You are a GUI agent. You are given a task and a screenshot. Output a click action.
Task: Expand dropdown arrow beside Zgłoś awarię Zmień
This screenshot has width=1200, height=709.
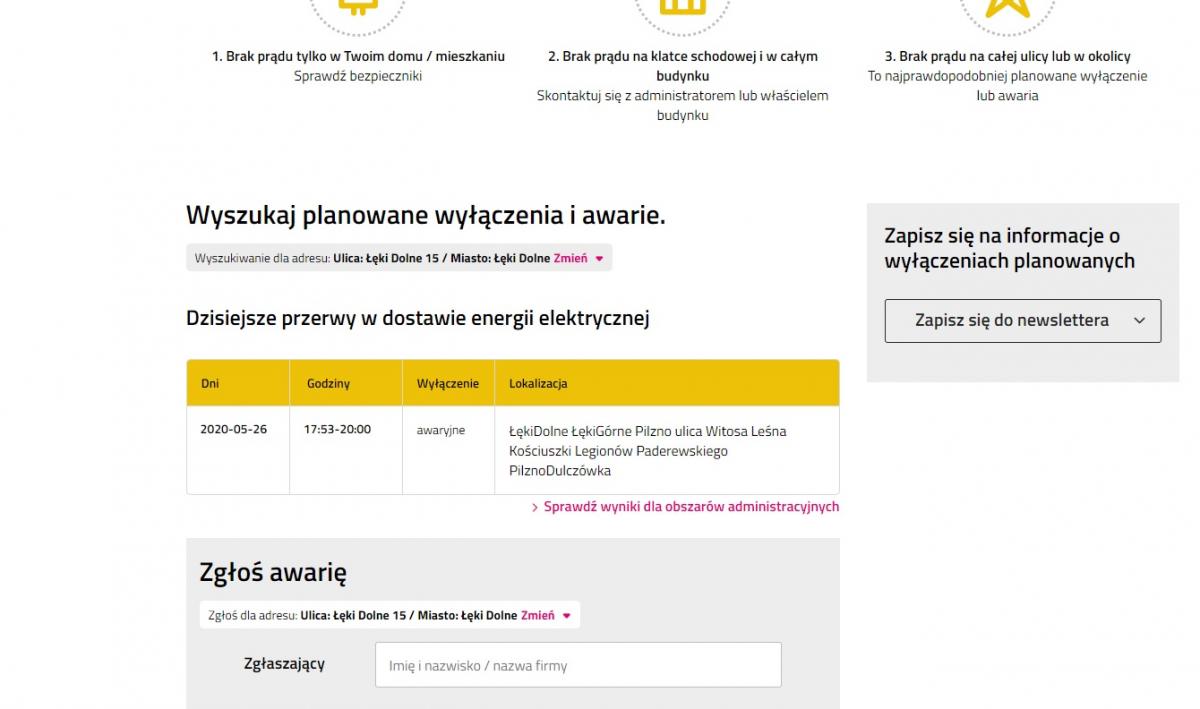pos(567,616)
